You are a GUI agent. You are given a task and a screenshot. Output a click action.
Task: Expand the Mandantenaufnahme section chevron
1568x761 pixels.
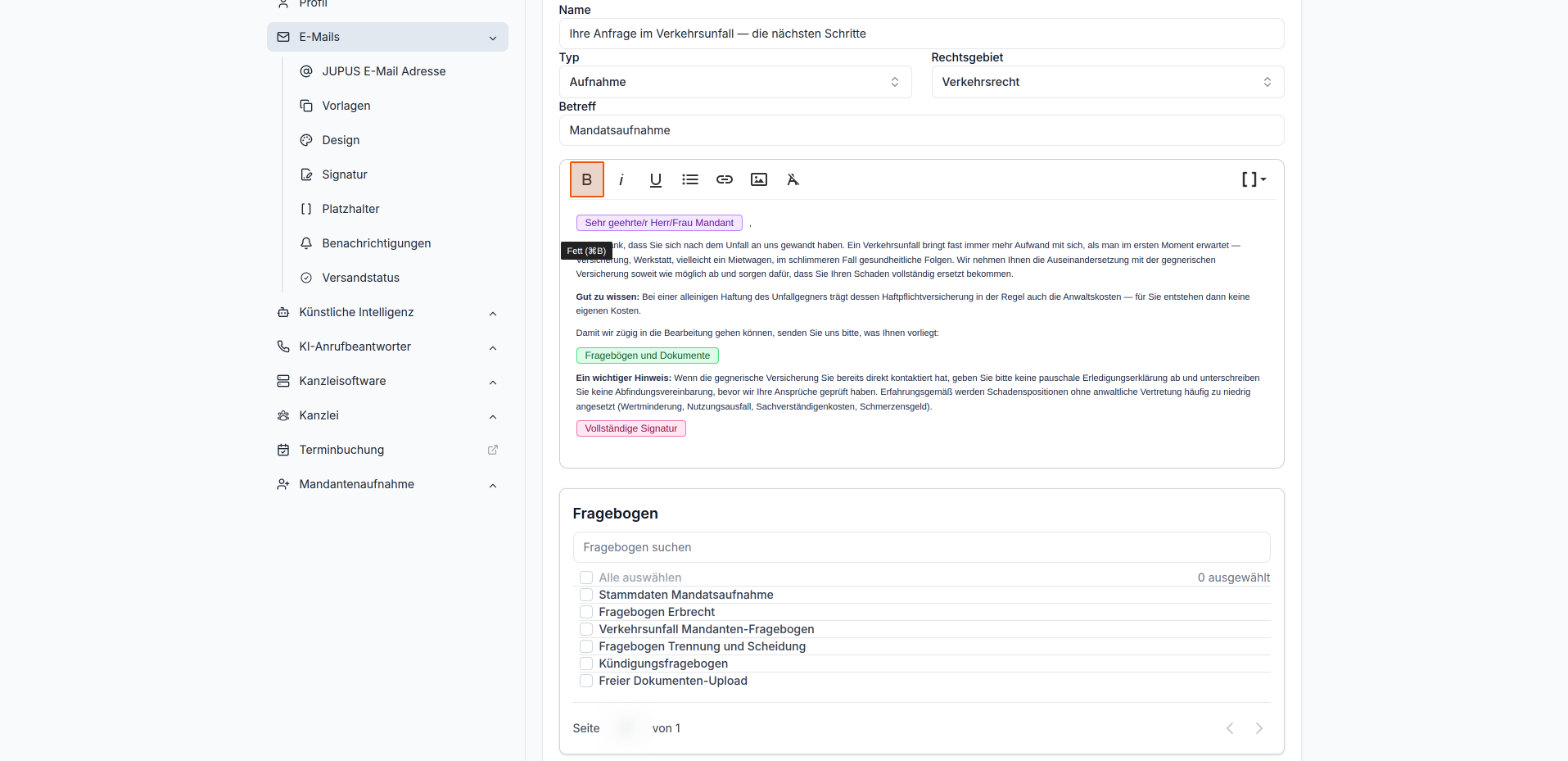point(493,485)
